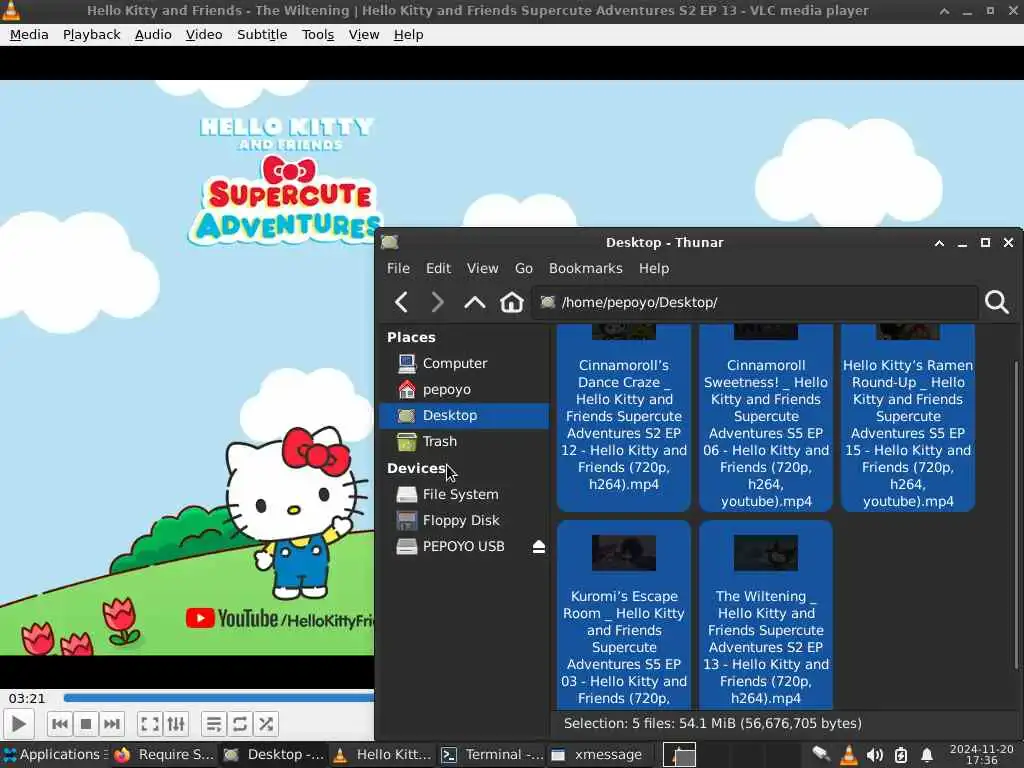Seek in the VLC progress bar
Screen dimensions: 1024x768
coord(219,698)
